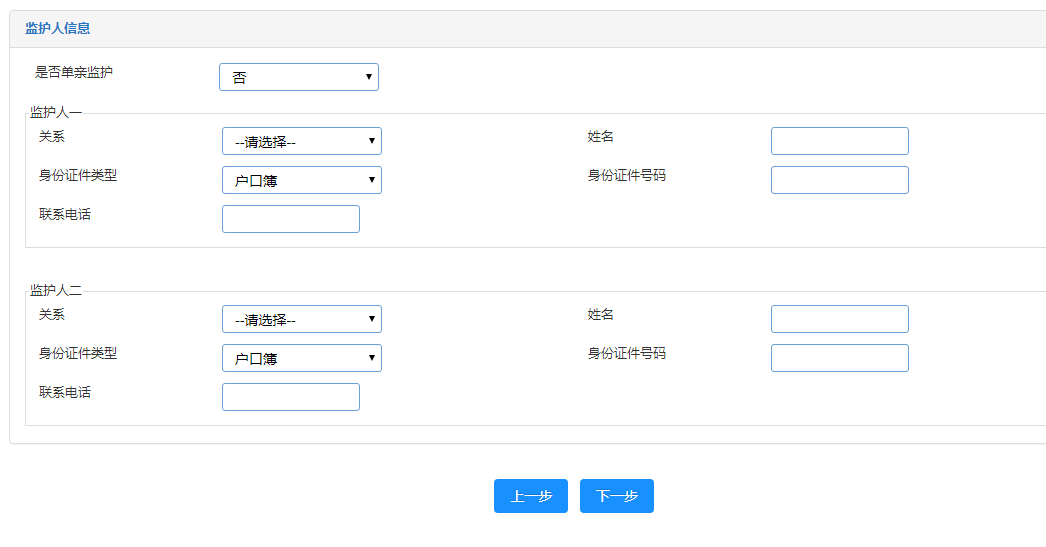1046x547 pixels.
Task: Go back with the 上一步 button
Action: point(530,496)
